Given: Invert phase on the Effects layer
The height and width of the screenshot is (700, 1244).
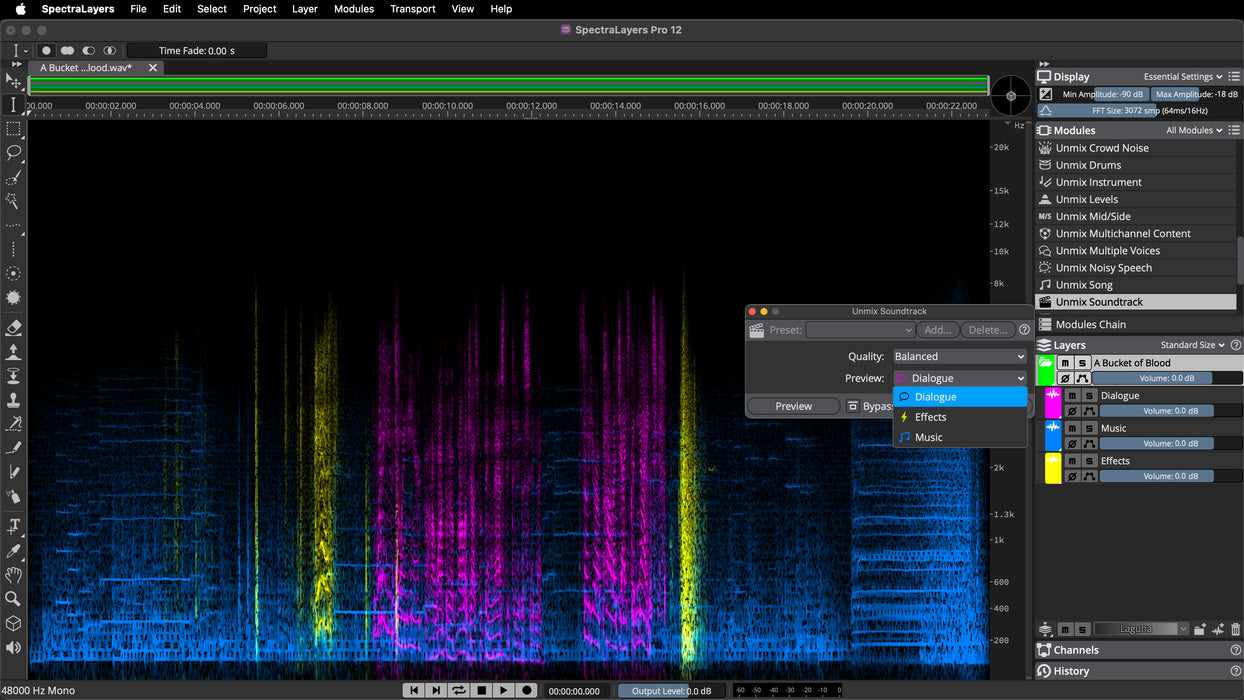Looking at the screenshot, I should tap(1072, 477).
